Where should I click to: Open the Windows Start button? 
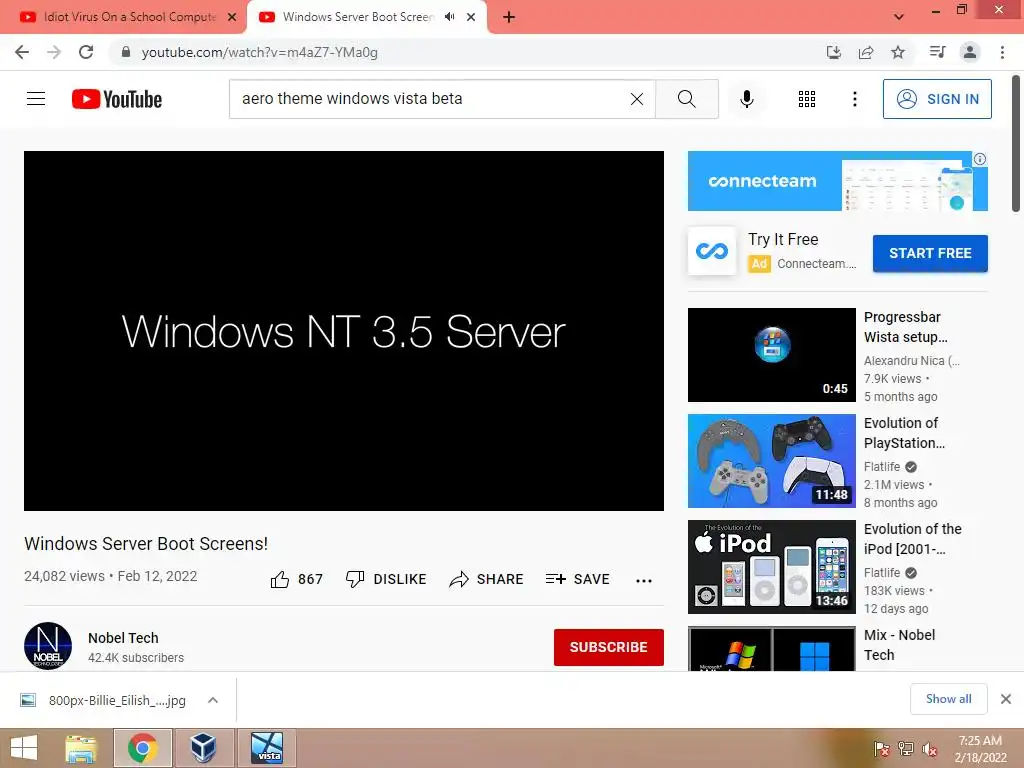click(x=24, y=748)
